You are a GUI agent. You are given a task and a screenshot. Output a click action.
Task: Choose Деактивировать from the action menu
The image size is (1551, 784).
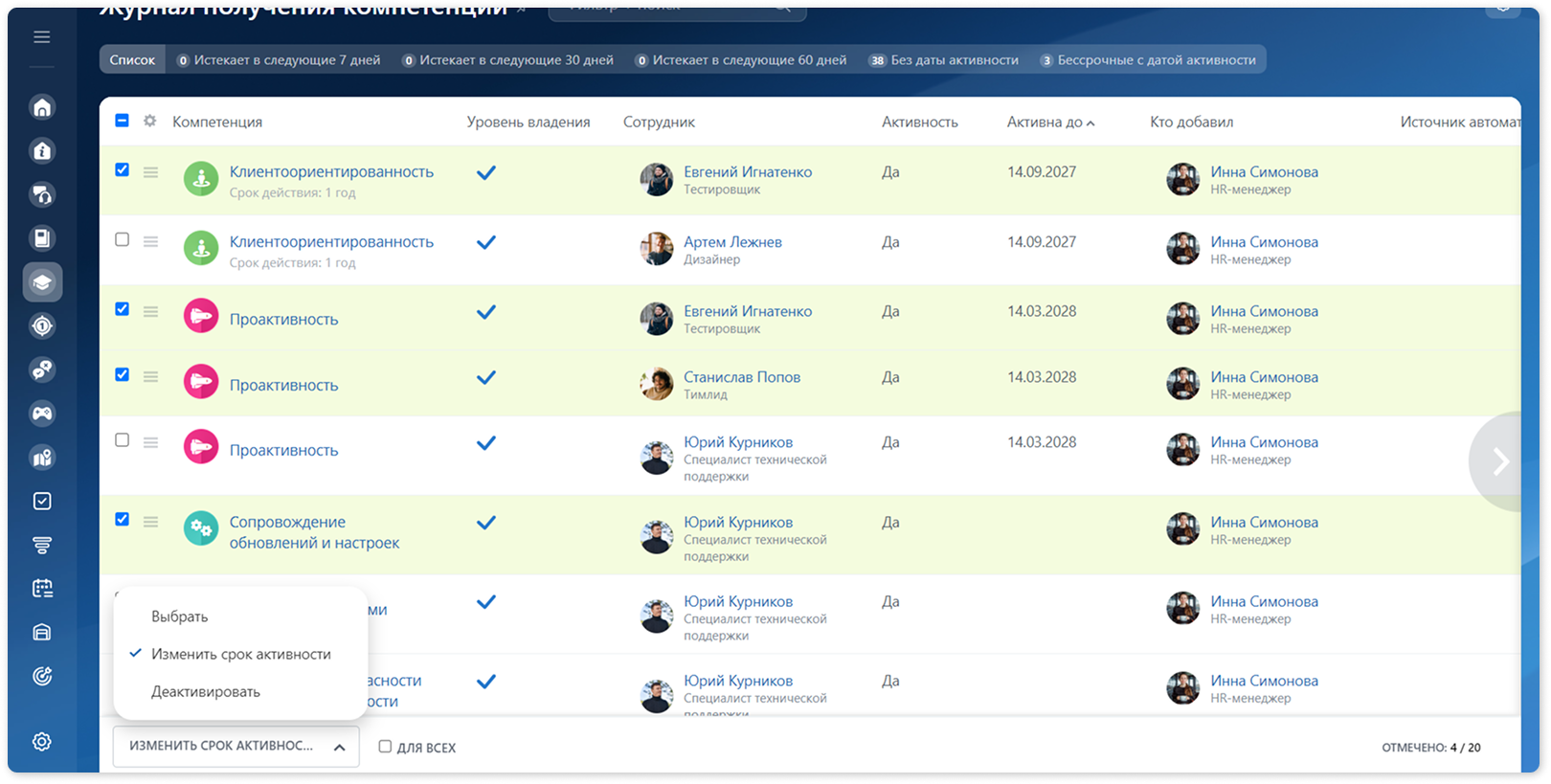click(x=206, y=691)
